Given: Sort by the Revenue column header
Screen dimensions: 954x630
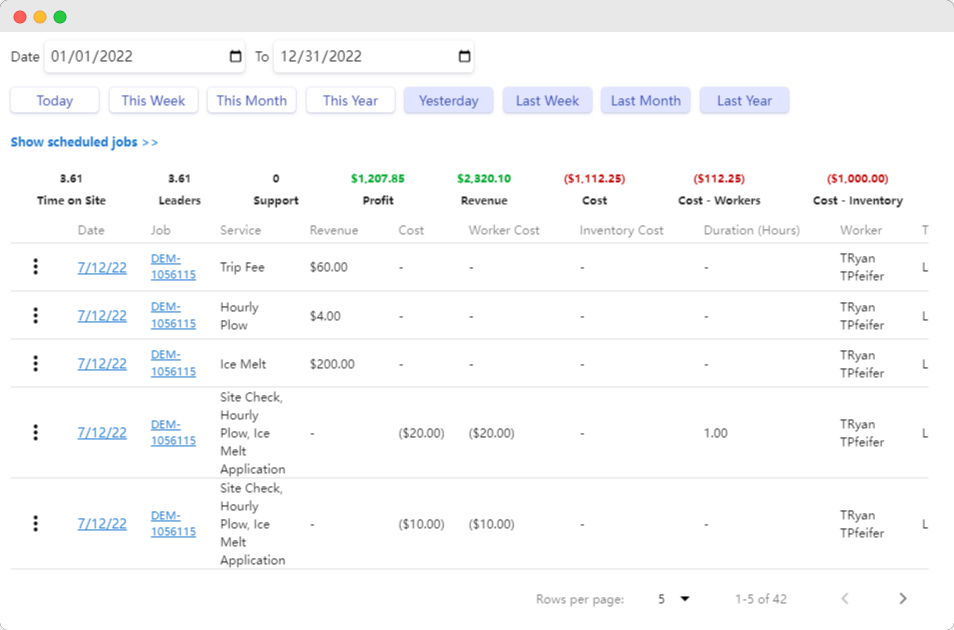Looking at the screenshot, I should pyautogui.click(x=333, y=230).
